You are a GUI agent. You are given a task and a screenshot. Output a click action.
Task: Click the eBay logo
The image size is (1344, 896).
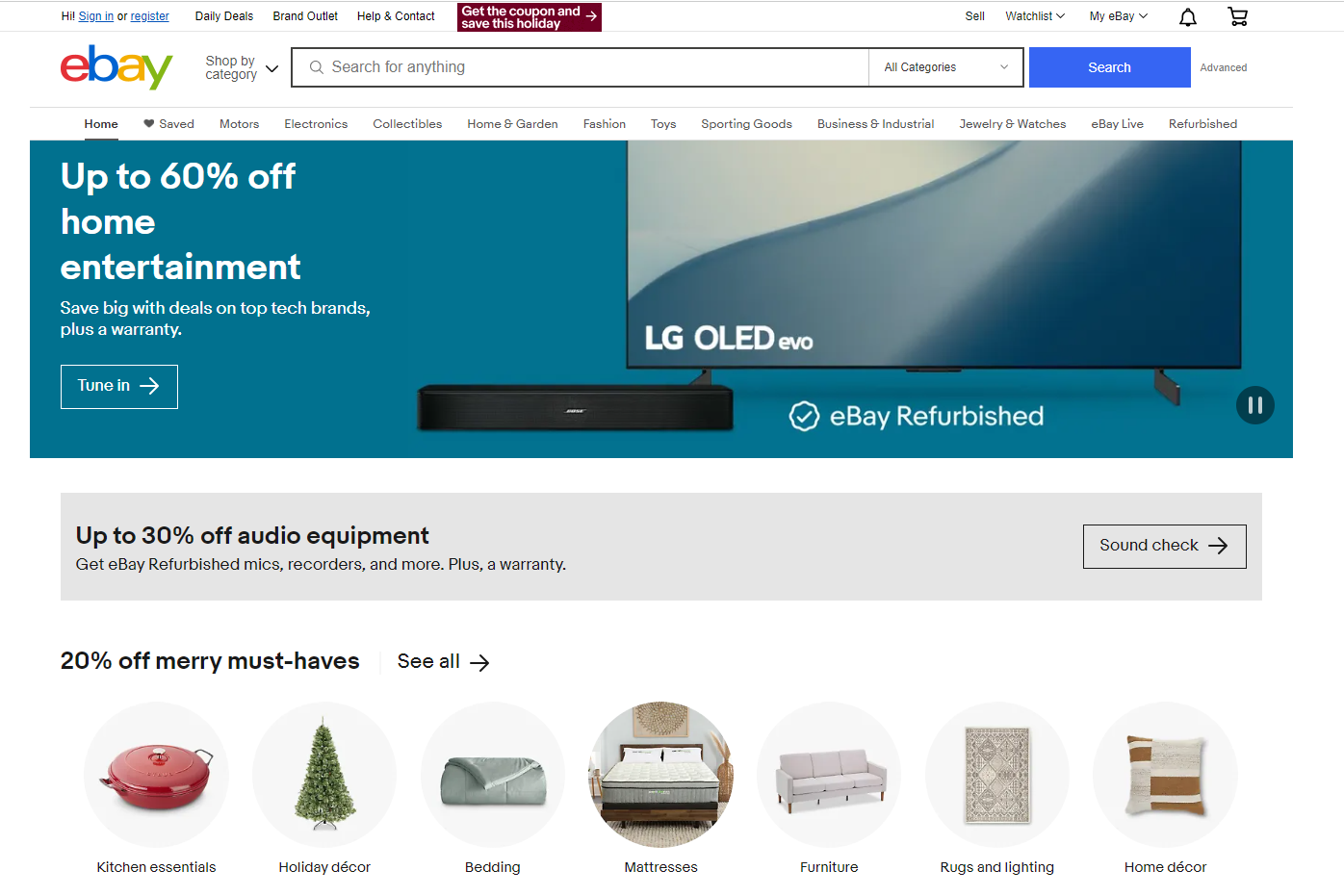tap(116, 67)
